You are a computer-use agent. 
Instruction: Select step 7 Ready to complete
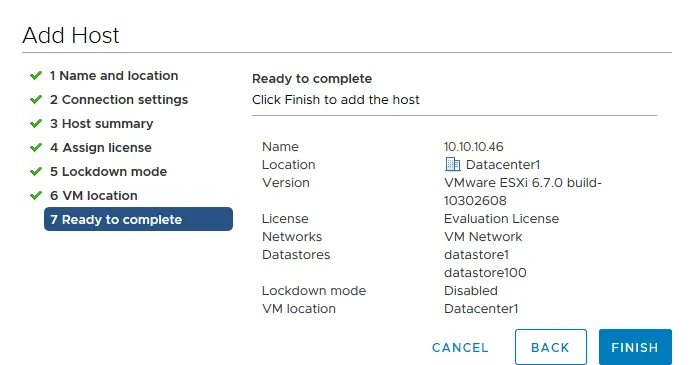pyautogui.click(x=138, y=219)
